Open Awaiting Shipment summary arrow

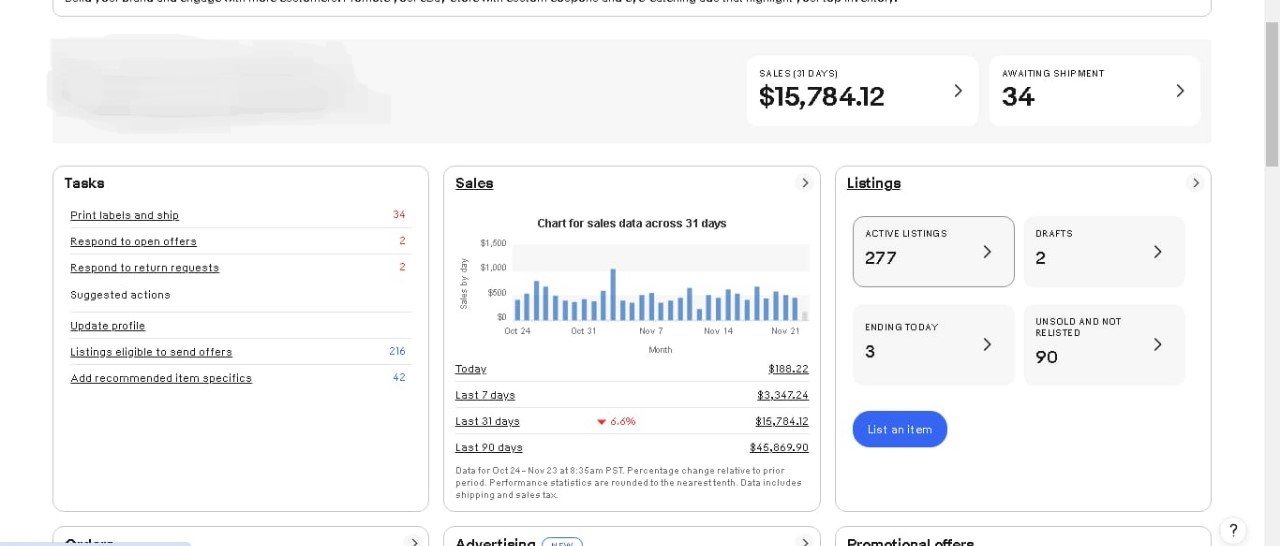pyautogui.click(x=1180, y=91)
